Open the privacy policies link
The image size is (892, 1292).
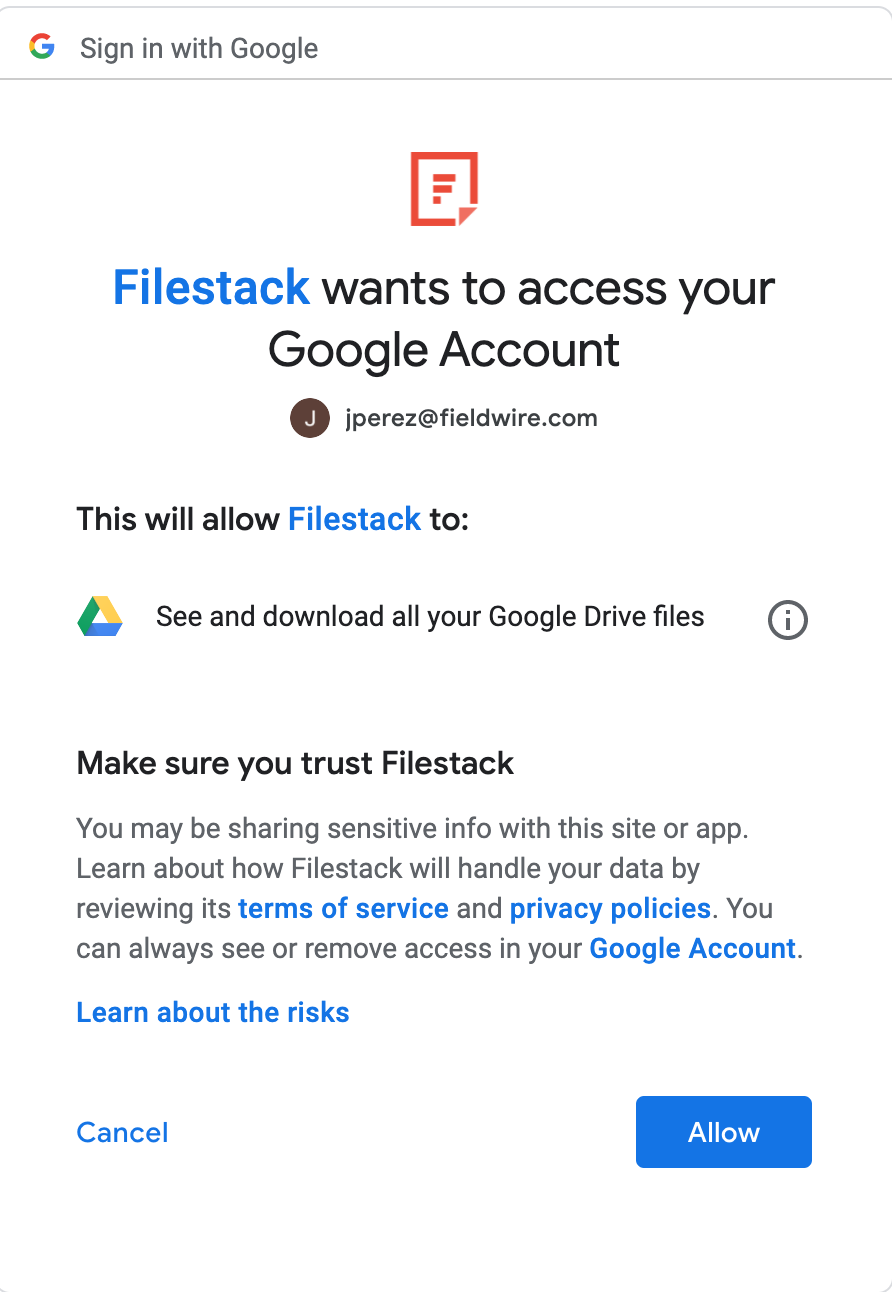(x=610, y=908)
